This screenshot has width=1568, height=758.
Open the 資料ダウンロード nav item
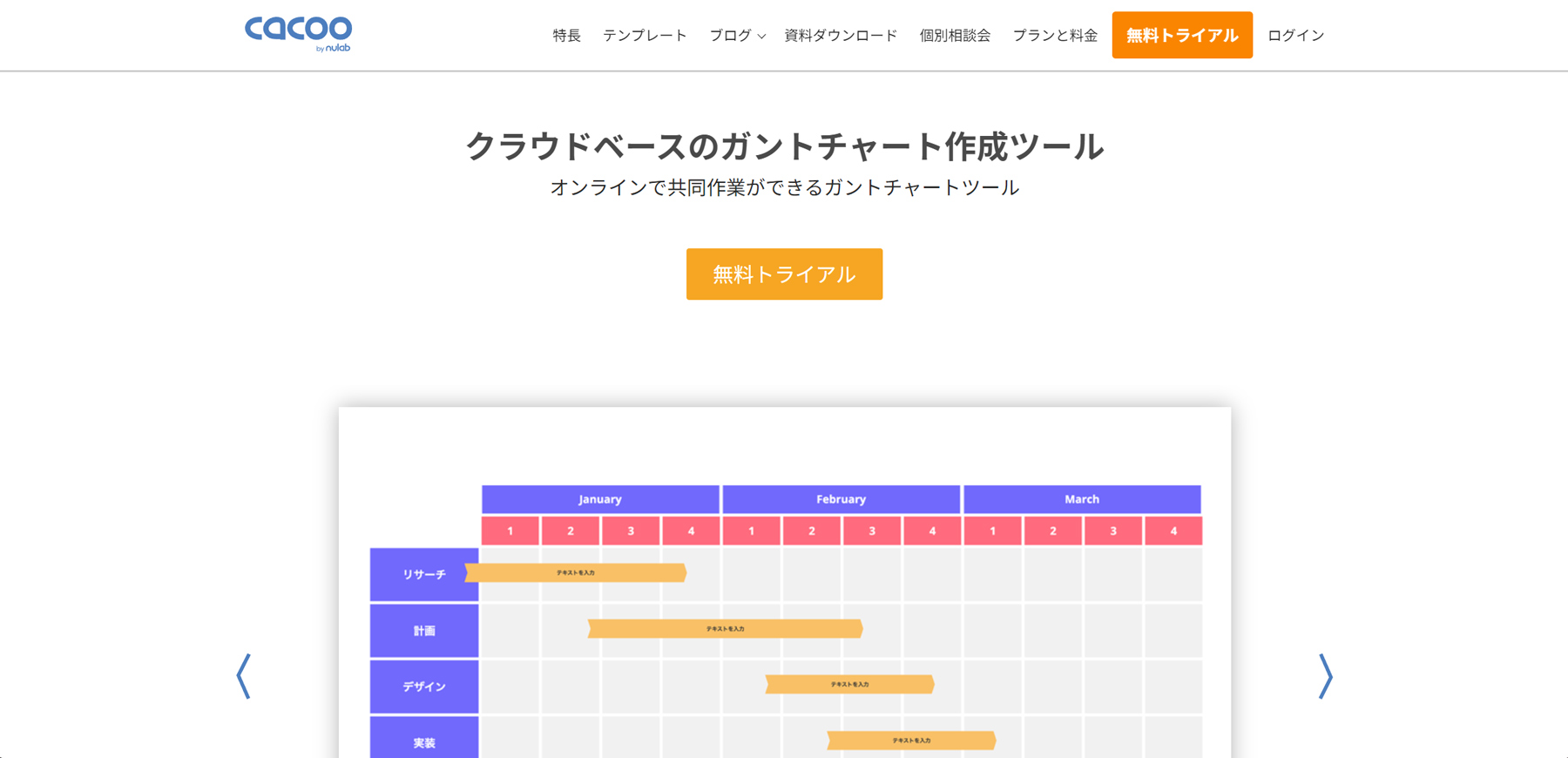(841, 36)
